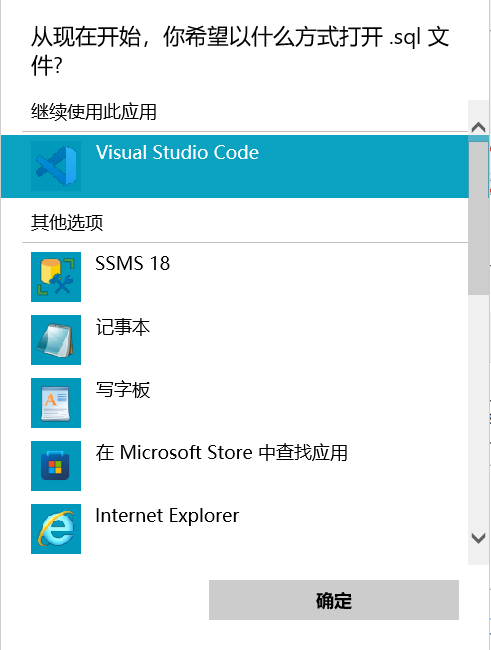The image size is (491, 650).
Task: Click the 'SSMS 18' text
Action: click(133, 263)
